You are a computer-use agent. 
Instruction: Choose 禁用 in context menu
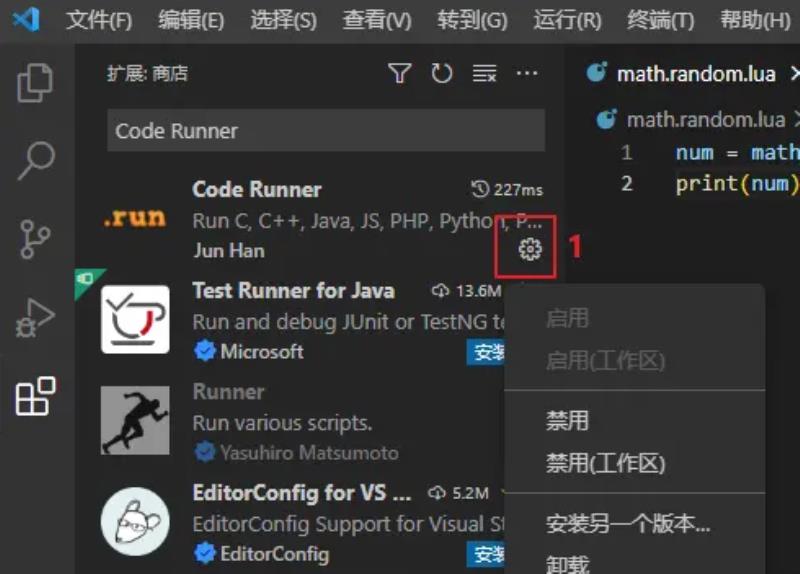(635, 421)
